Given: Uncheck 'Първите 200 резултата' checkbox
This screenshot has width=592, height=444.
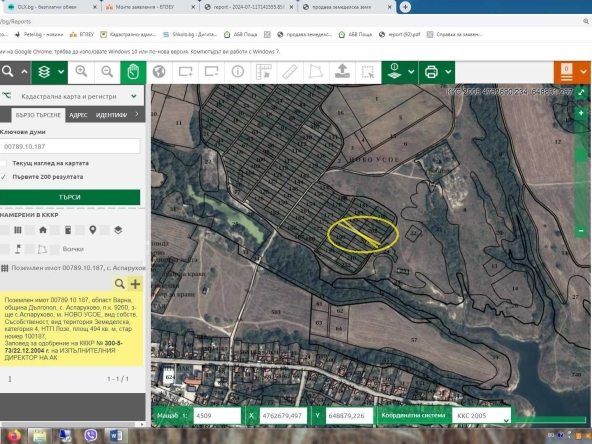Looking at the screenshot, I should coord(3,177).
